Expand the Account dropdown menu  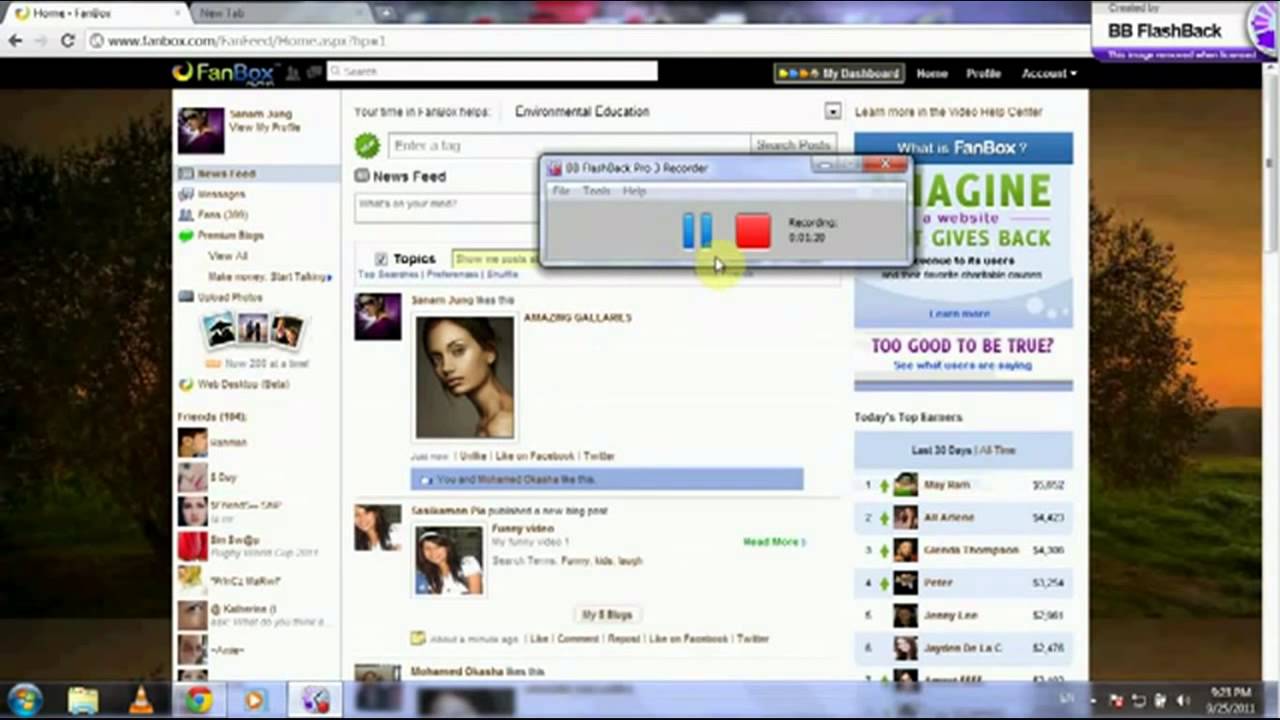pos(1049,73)
